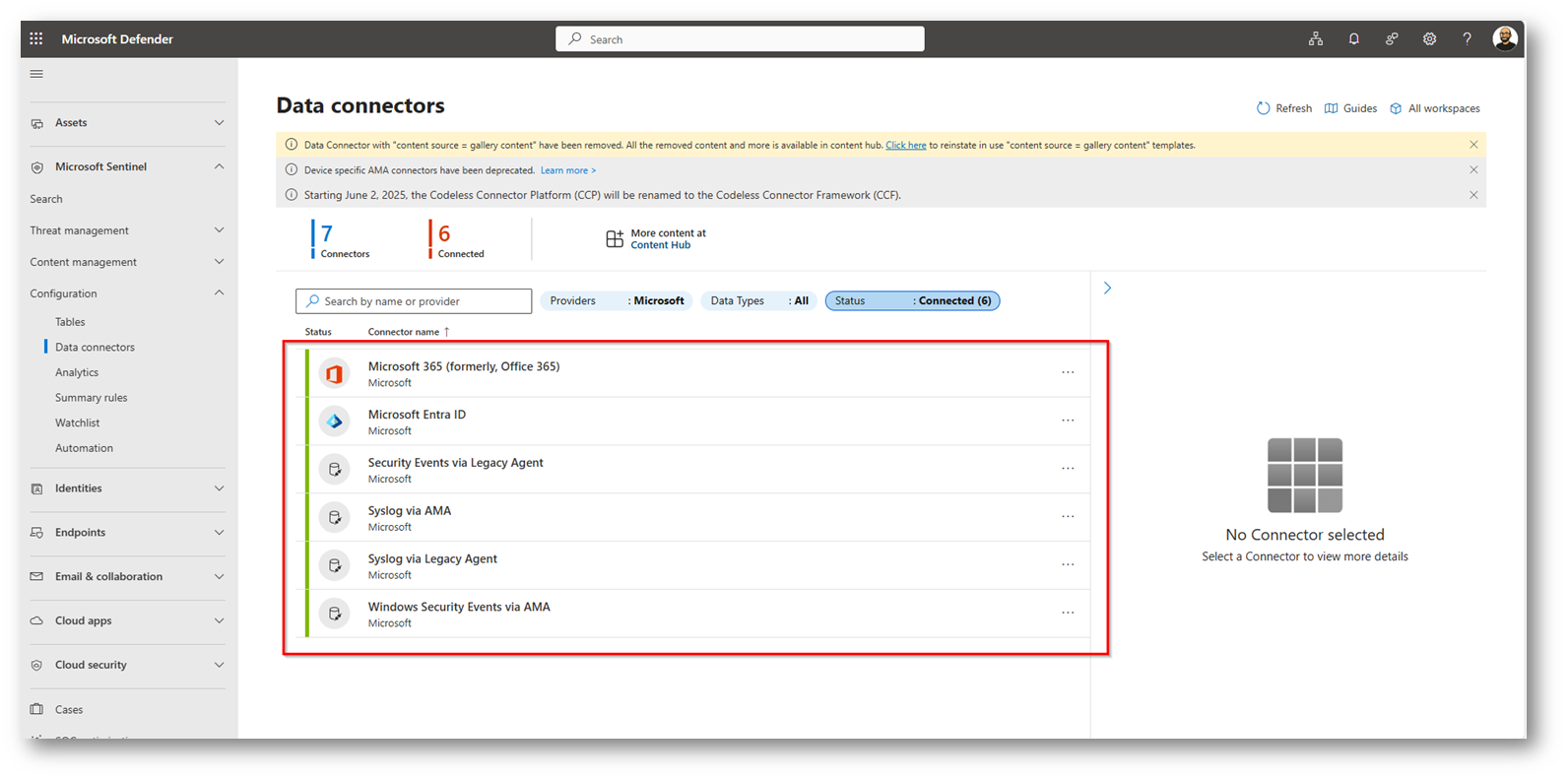Toggle the hamburger navigation menu

point(36,74)
